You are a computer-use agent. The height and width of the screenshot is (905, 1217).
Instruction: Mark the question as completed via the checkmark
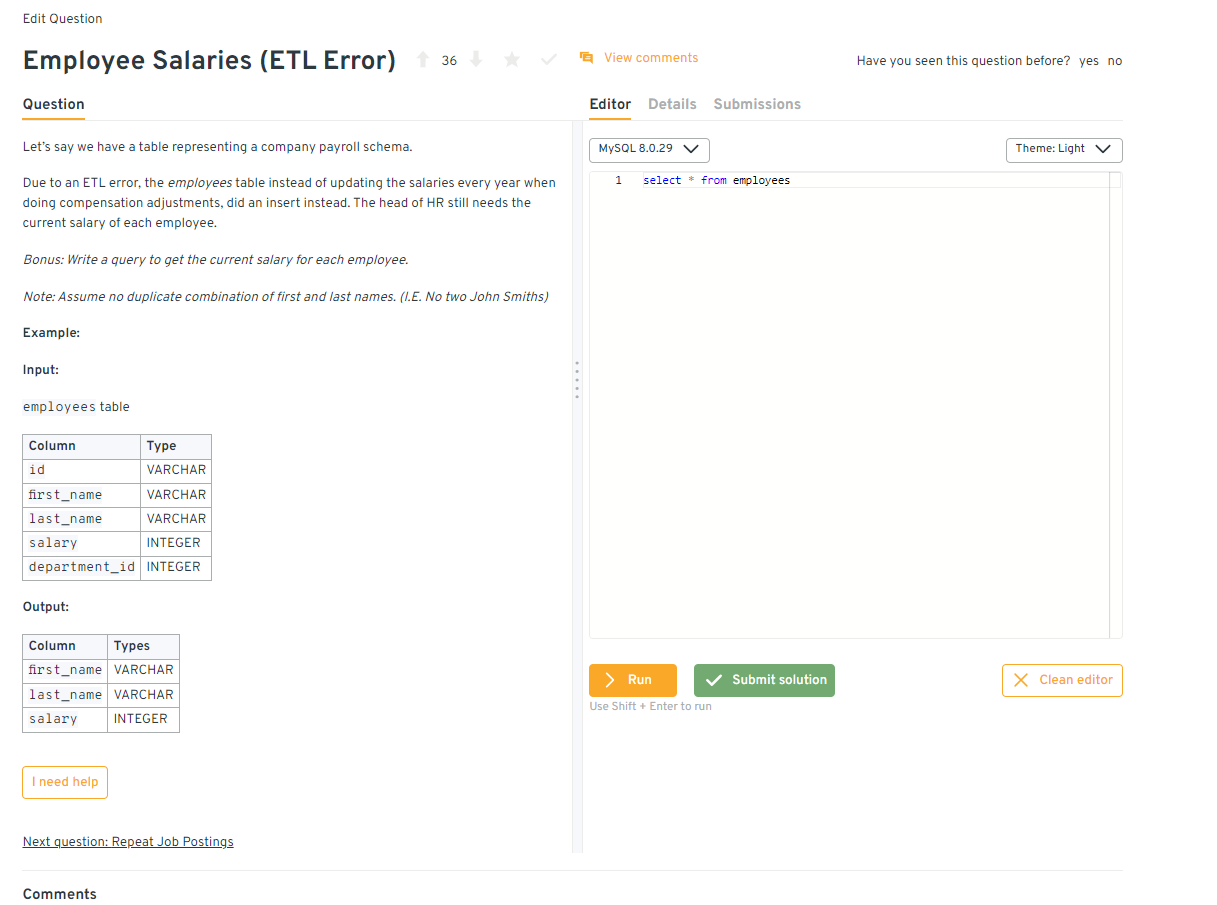548,60
